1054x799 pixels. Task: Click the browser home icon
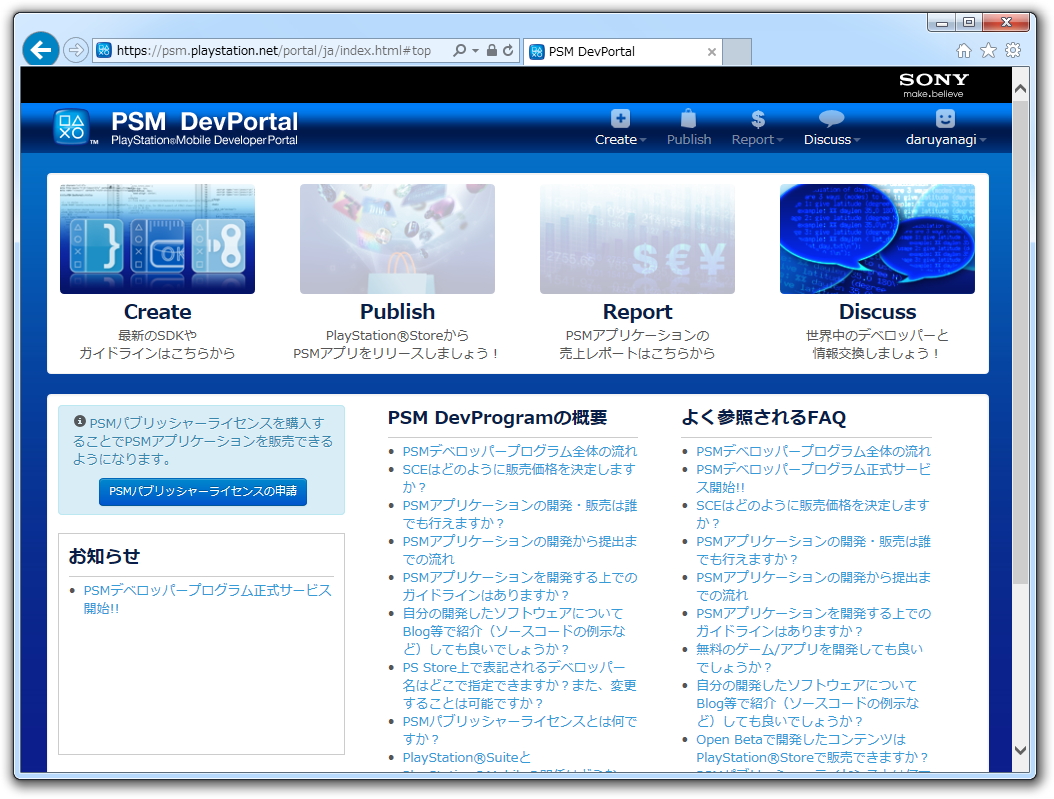pyautogui.click(x=962, y=49)
